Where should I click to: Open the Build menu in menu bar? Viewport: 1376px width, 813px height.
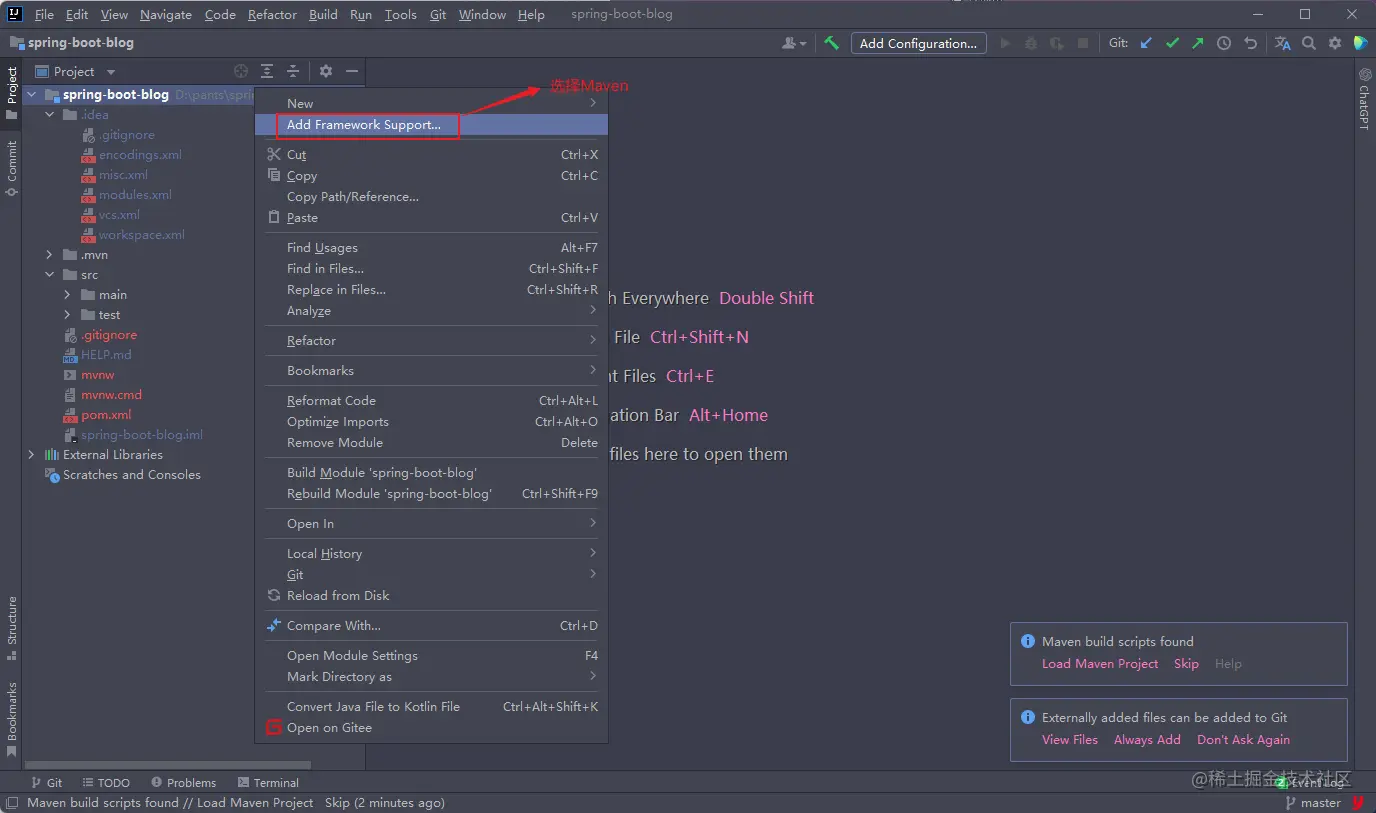[323, 15]
